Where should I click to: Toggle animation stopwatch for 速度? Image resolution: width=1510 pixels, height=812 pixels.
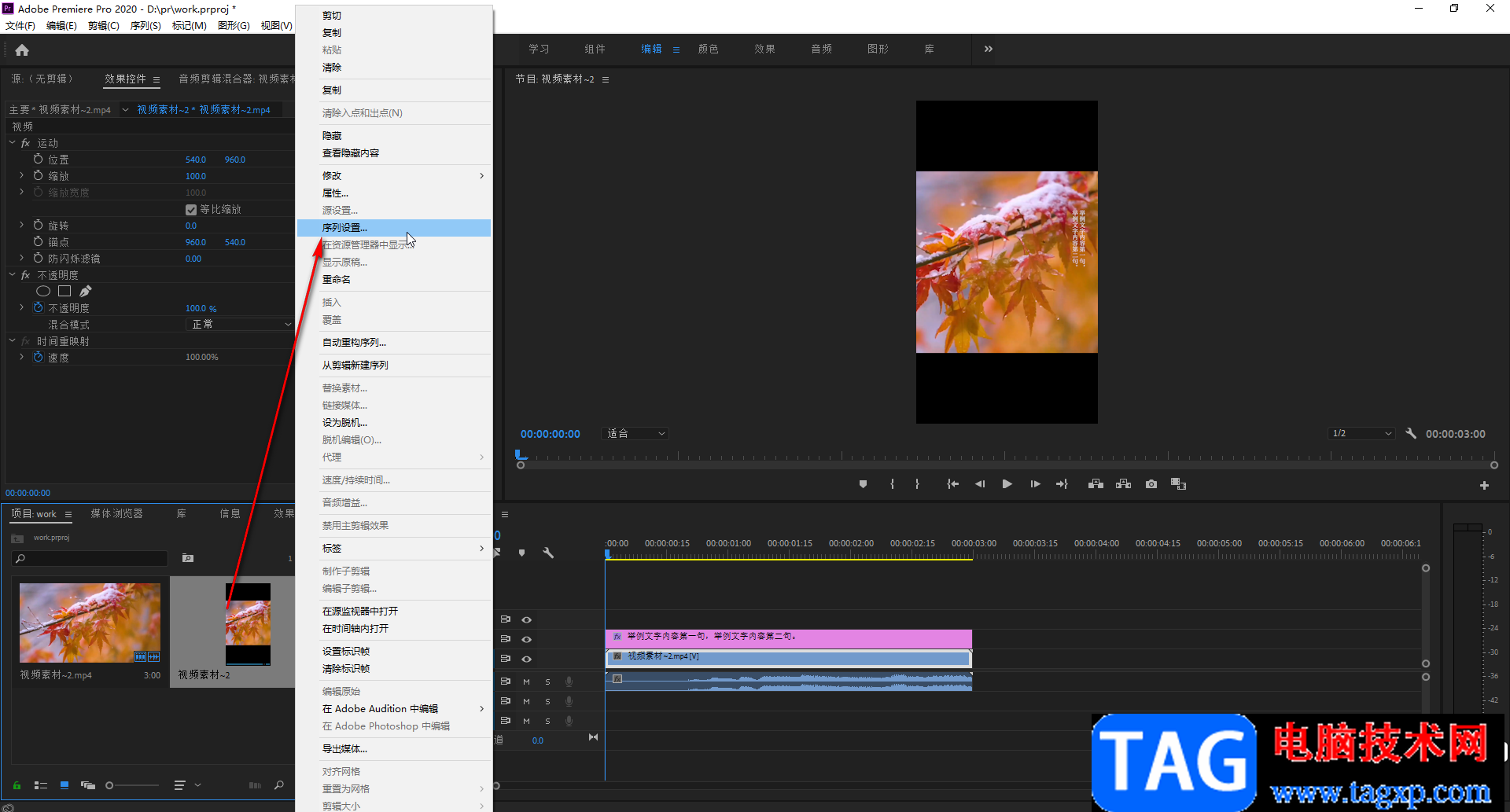click(x=38, y=357)
